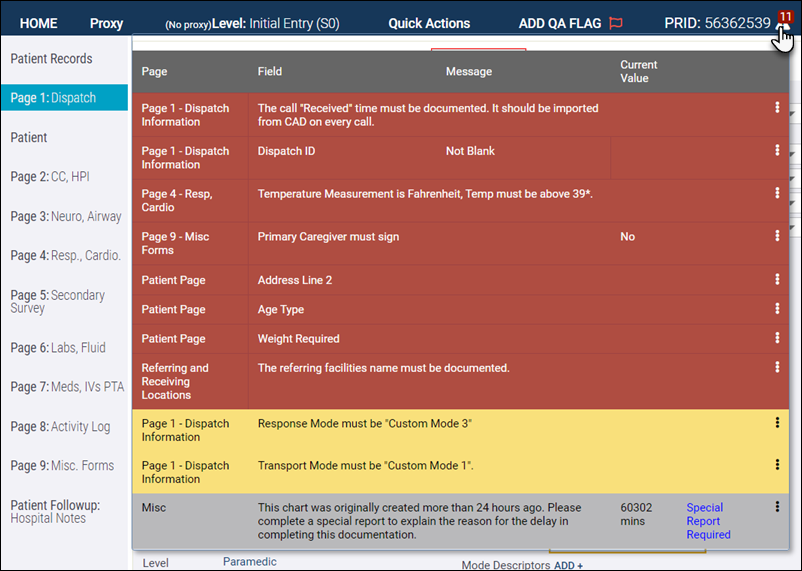Screen dimensions: 802x571
Task: Open options menu for Dispatch ID error row
Action: 777,151
